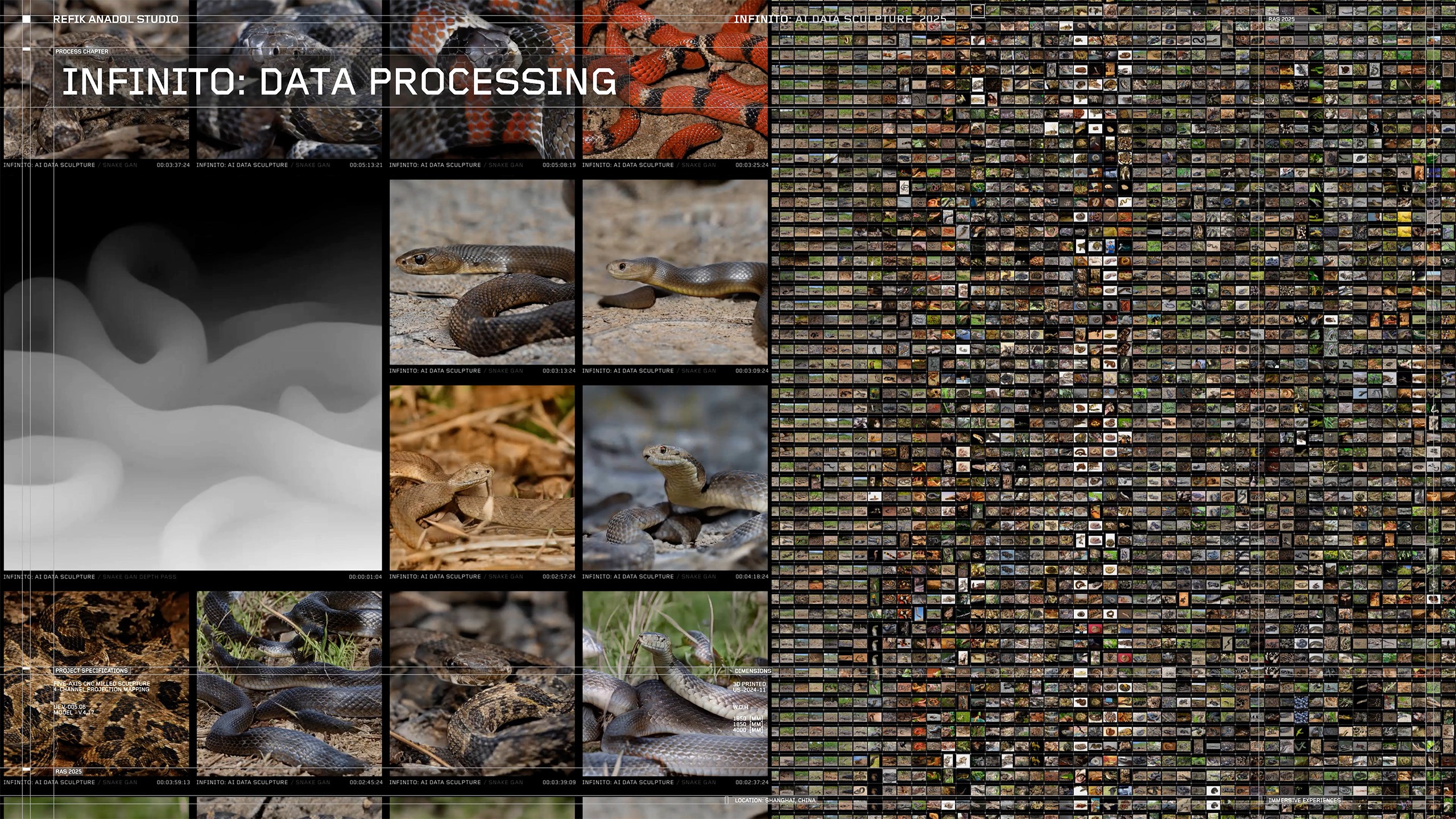Click the Infinito: Data Processing headline
This screenshot has width=1456, height=819.
339,81
